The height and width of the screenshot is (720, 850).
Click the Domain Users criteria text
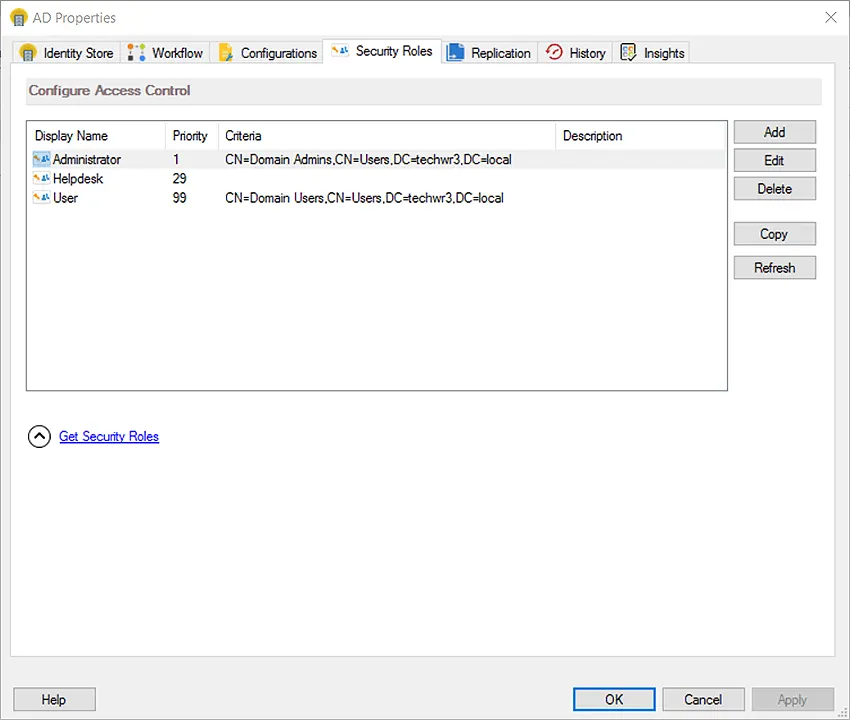click(364, 198)
